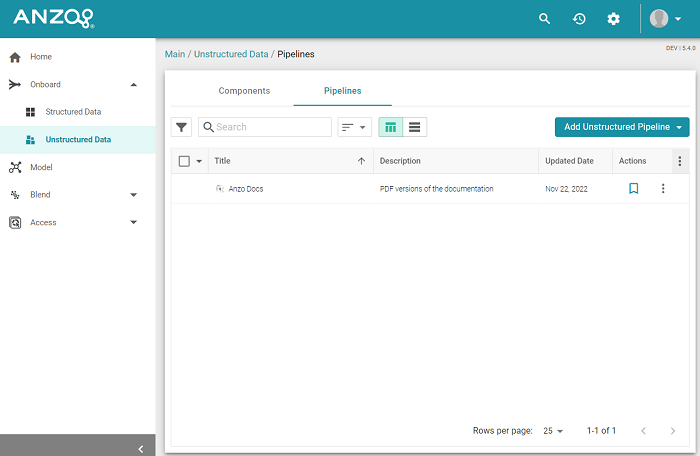This screenshot has width=700, height=456.
Task: Open Anzo Docs row actions menu
Action: 663,188
